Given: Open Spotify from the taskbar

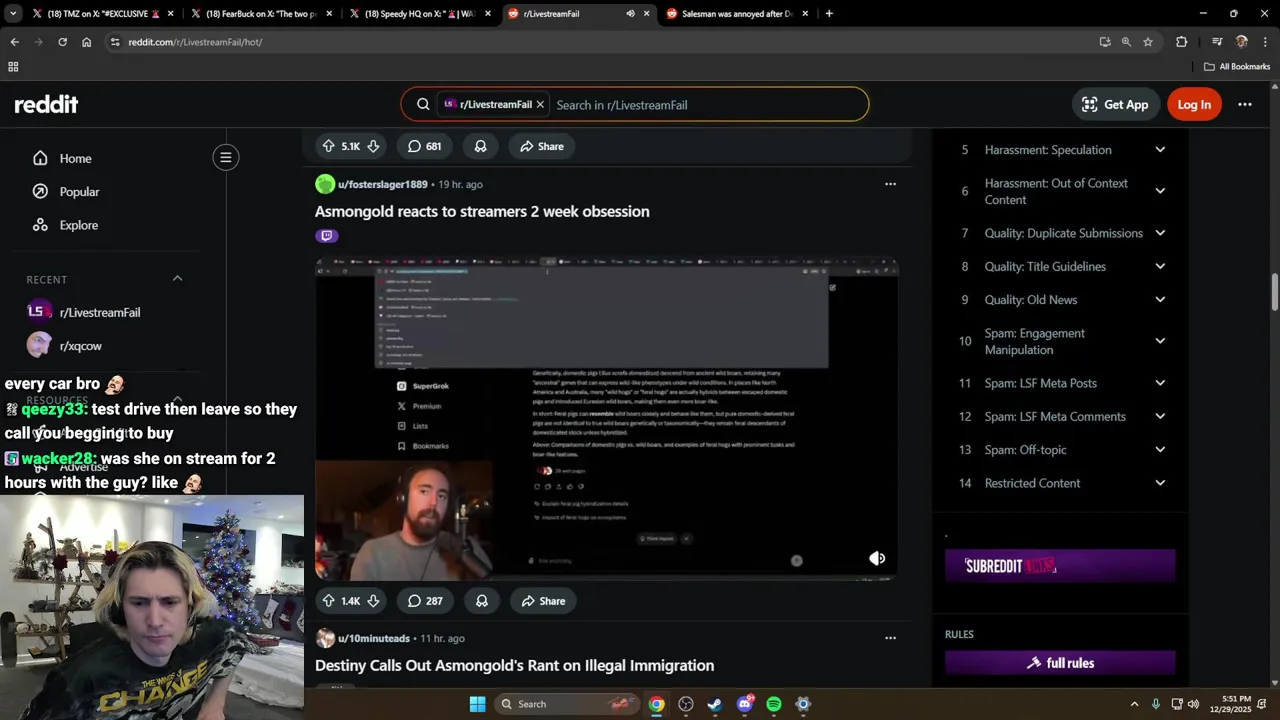Looking at the screenshot, I should tap(774, 704).
